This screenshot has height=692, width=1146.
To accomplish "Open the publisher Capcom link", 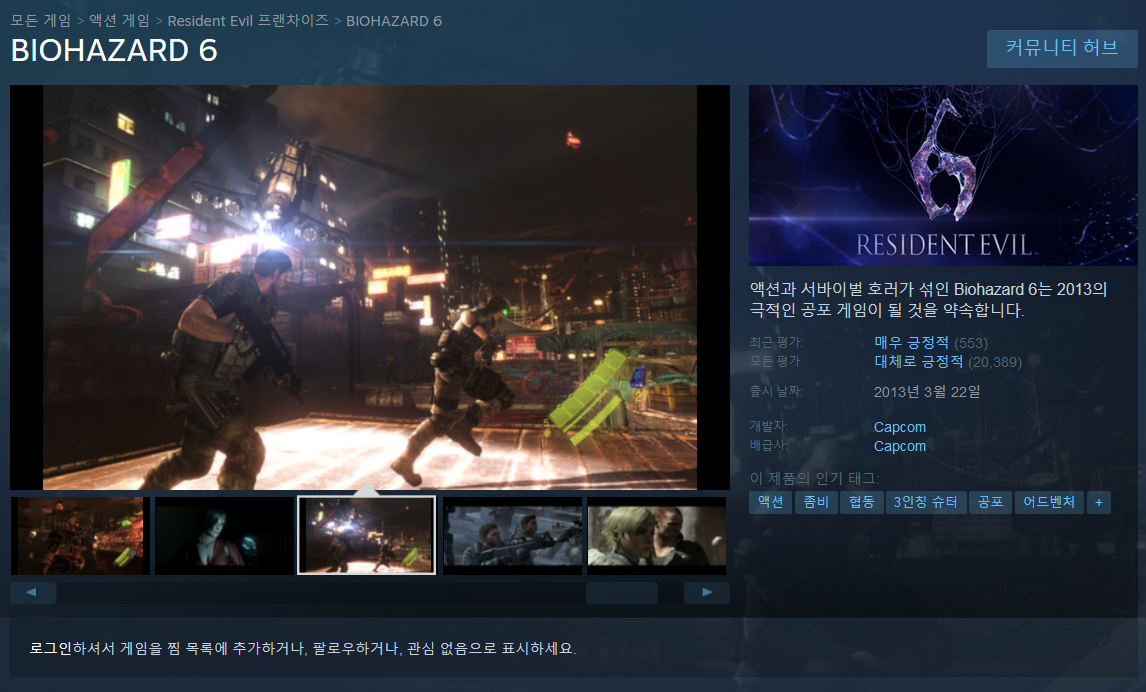I will point(900,446).
